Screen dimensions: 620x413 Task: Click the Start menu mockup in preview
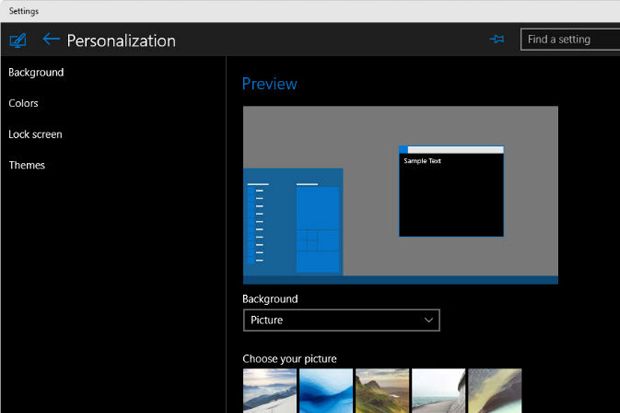click(293, 222)
